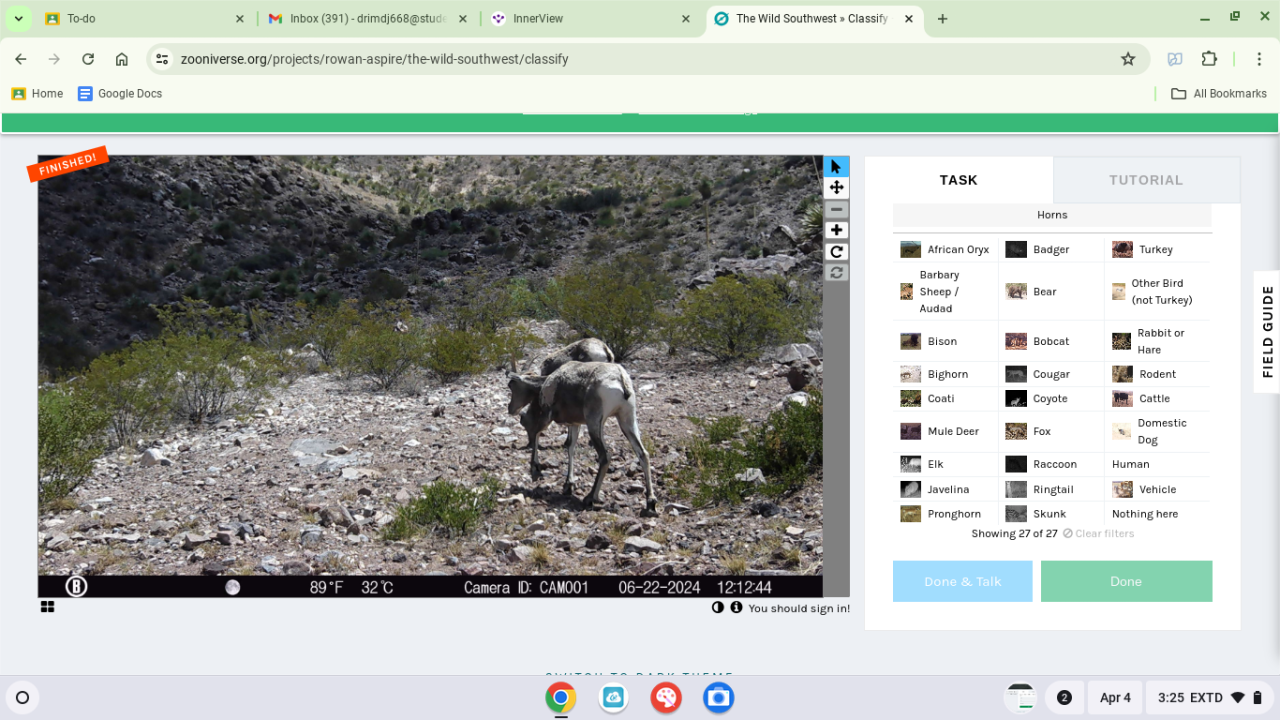The image size is (1280, 720).
Task: Choose African Oryx from species list
Action: point(946,250)
